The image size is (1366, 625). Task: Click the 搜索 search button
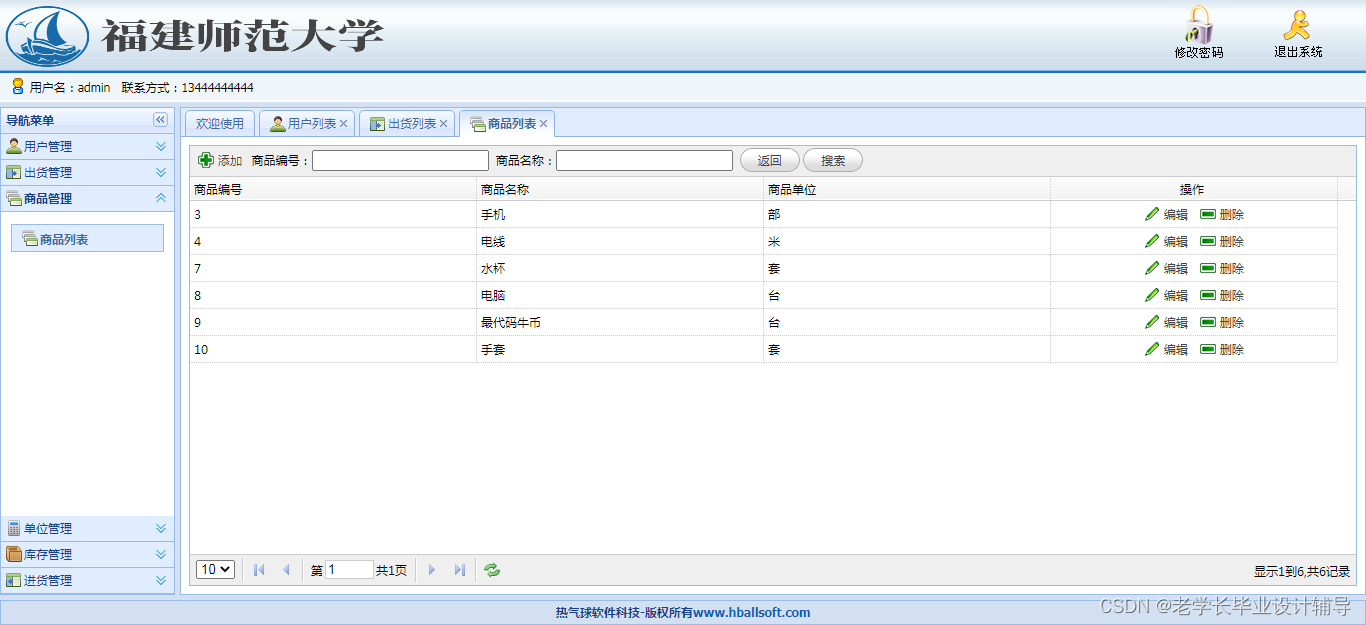[x=833, y=160]
